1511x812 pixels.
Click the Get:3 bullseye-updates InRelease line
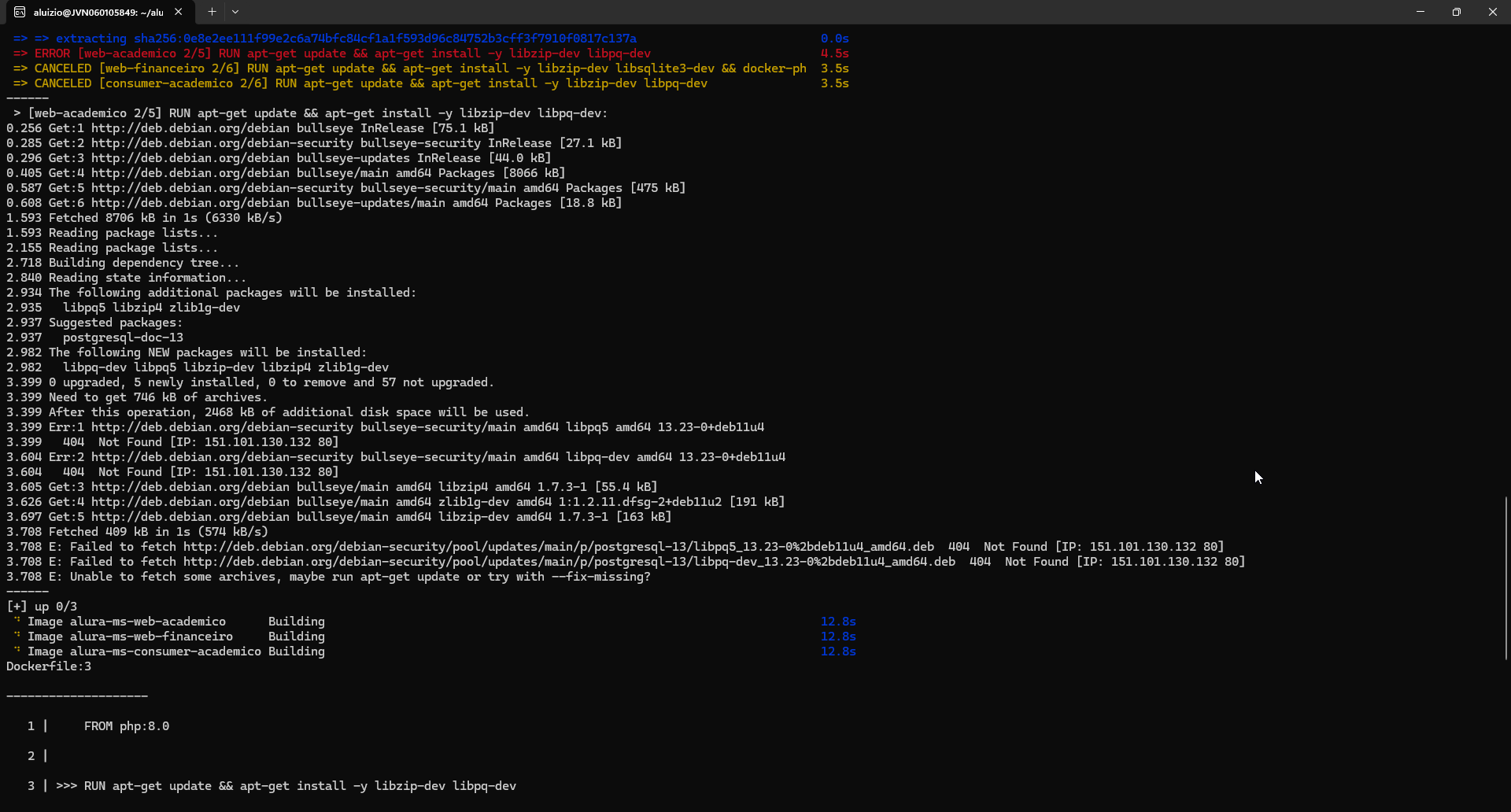pos(279,158)
